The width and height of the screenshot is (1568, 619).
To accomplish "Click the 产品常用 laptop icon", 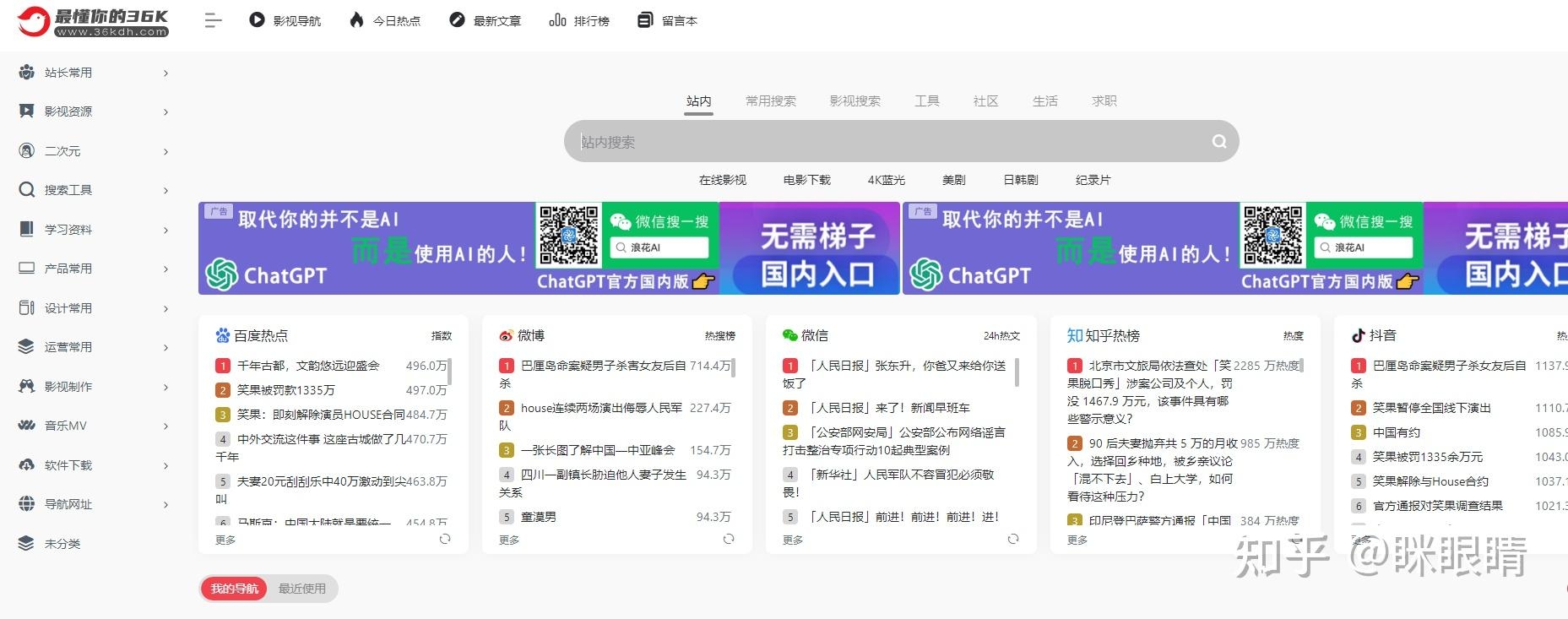I will pyautogui.click(x=27, y=269).
